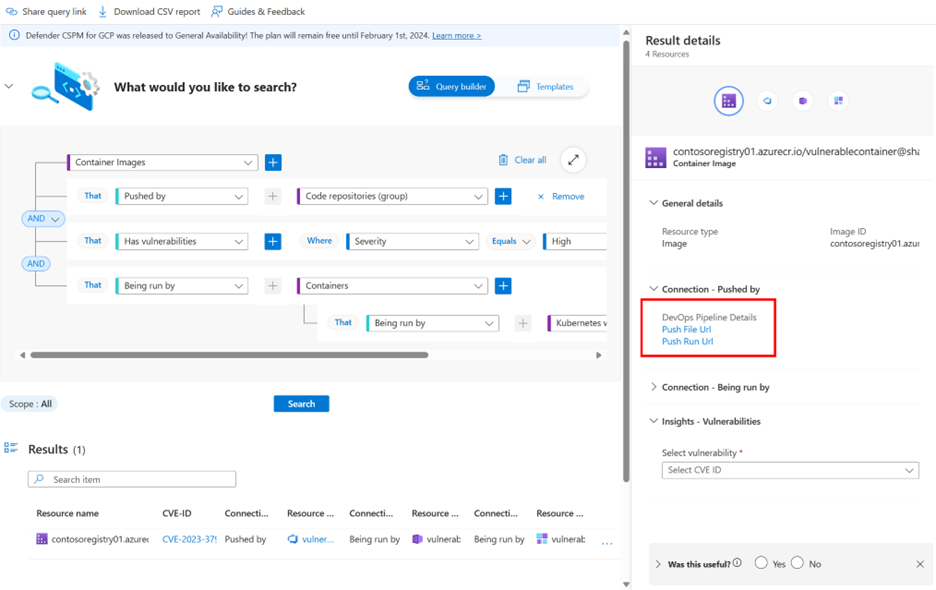This screenshot has height=590, width=936.
Task: Sort by CVE-ID column
Action: coord(177,513)
